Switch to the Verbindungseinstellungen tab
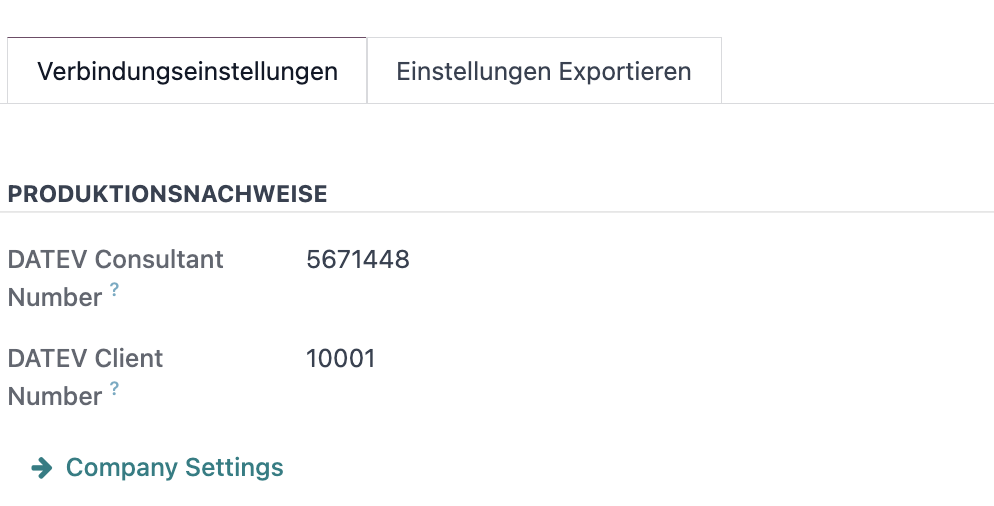The image size is (994, 506). 187,70
